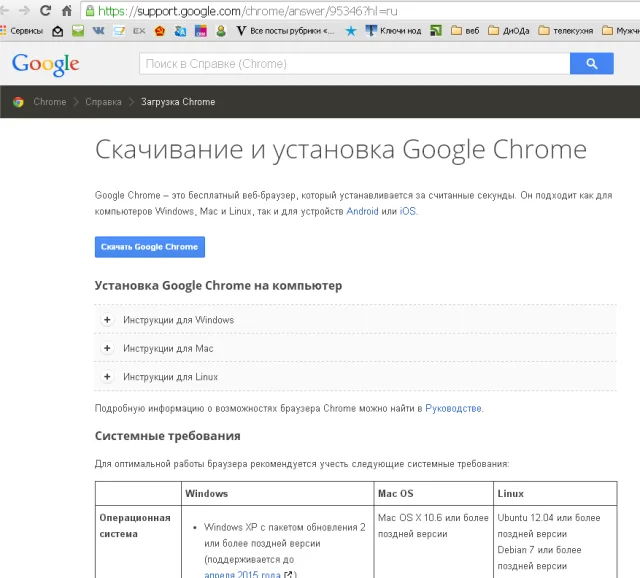Click the 'Ubuntu 12.04 или более' cell text
The height and width of the screenshot is (578, 640).
(x=549, y=518)
